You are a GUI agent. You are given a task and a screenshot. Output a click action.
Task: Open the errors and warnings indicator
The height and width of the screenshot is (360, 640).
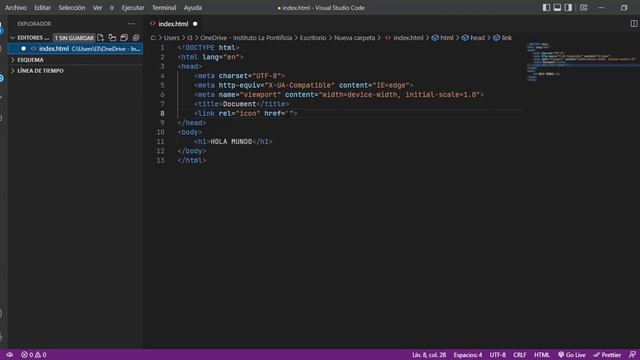(x=34, y=355)
